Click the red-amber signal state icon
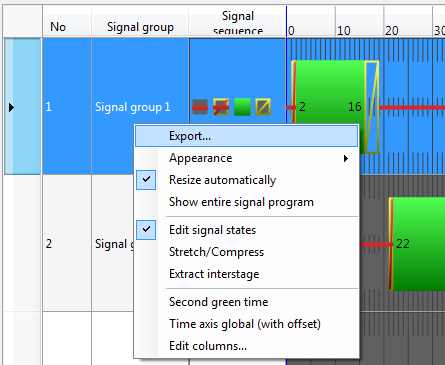The height and width of the screenshot is (365, 445). 221,107
